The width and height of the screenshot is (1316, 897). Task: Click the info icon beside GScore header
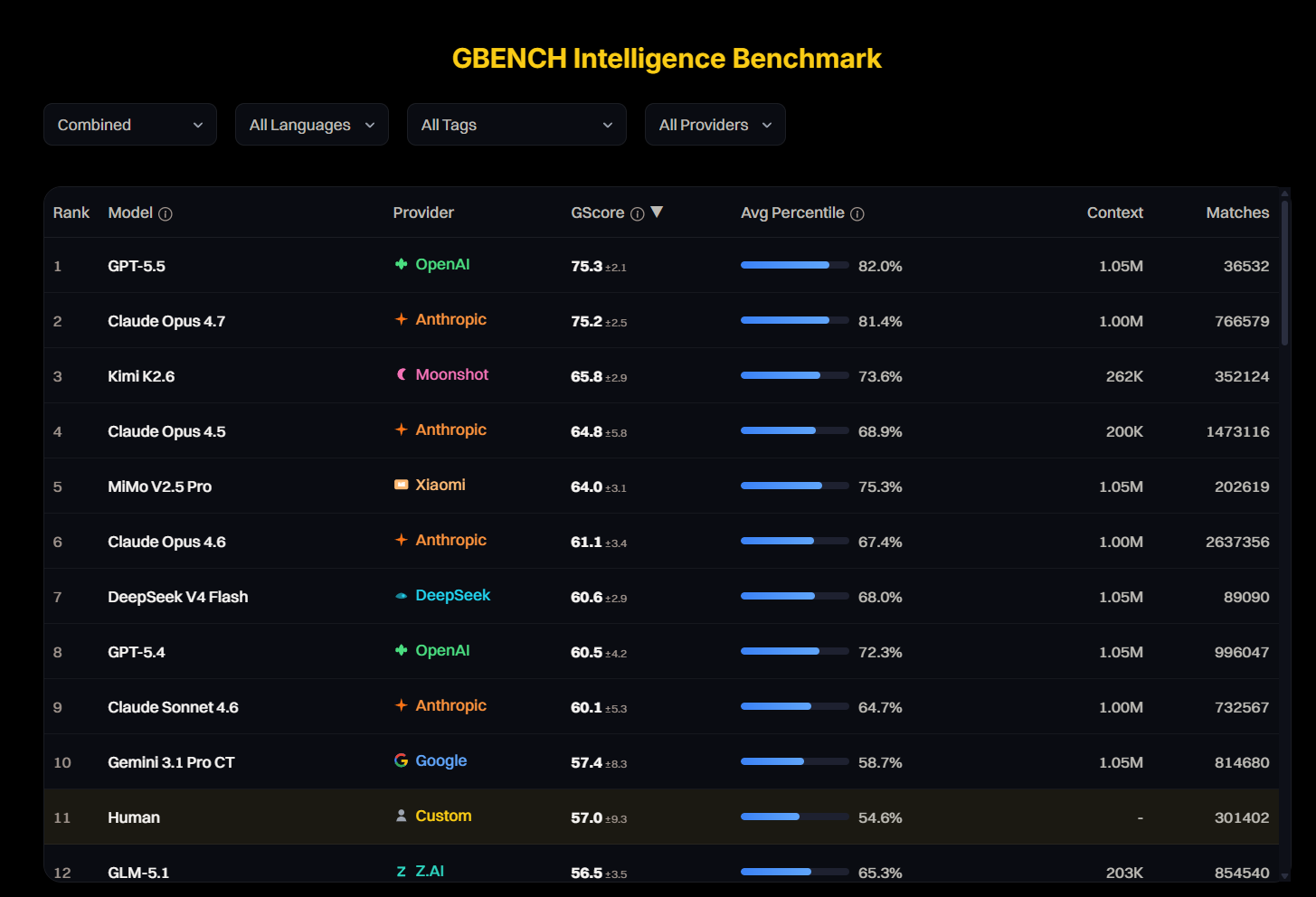pos(638,214)
